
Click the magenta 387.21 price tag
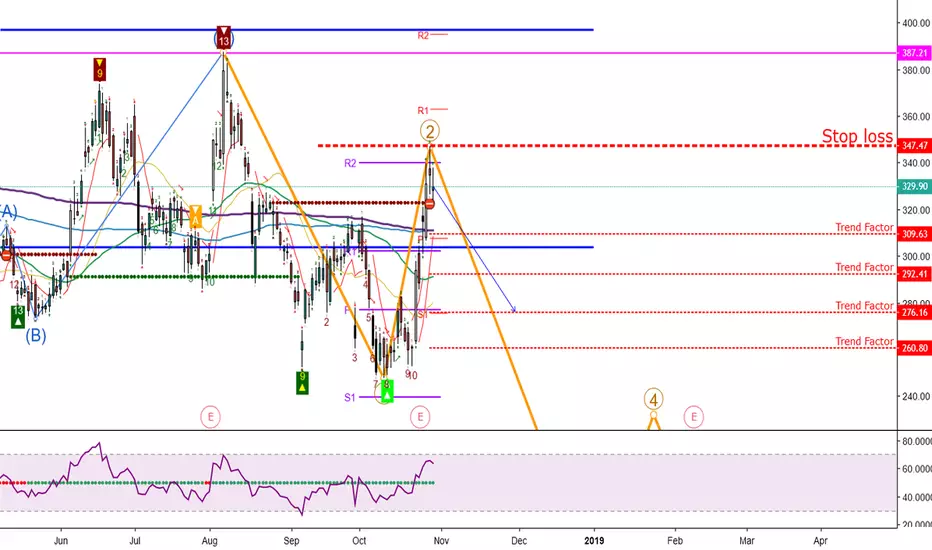(915, 53)
